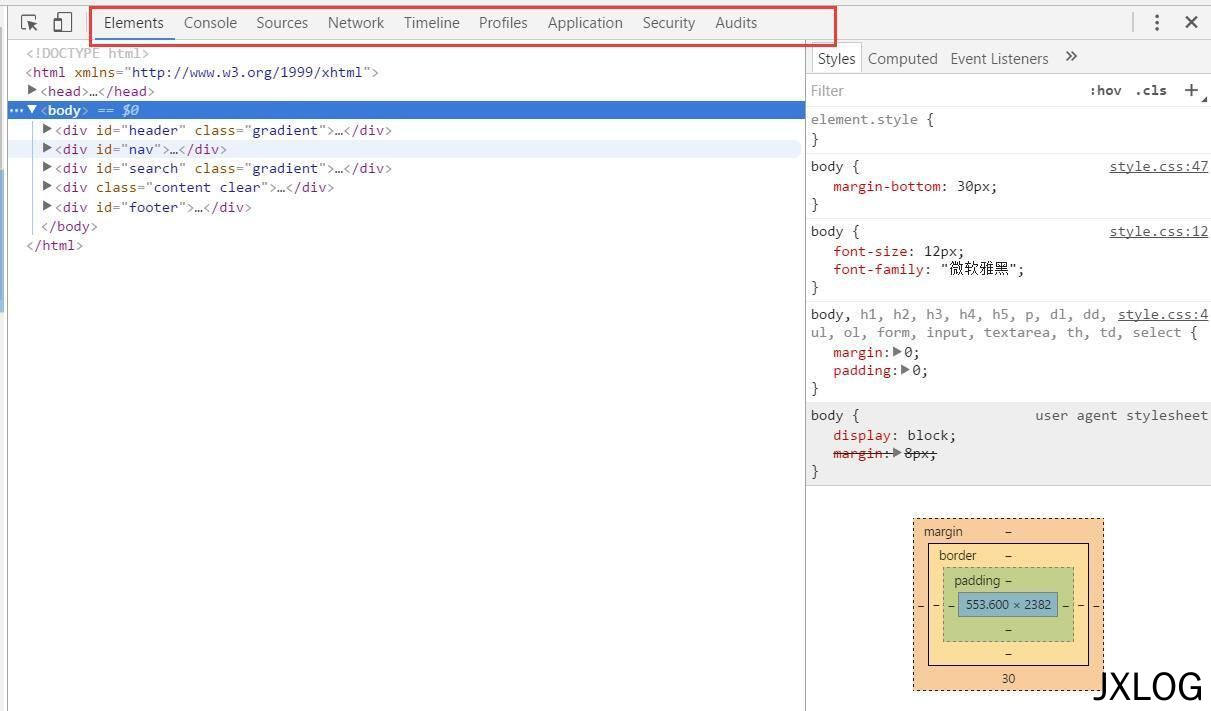Open the Elements tab
The width and height of the screenshot is (1211, 711).
(133, 22)
